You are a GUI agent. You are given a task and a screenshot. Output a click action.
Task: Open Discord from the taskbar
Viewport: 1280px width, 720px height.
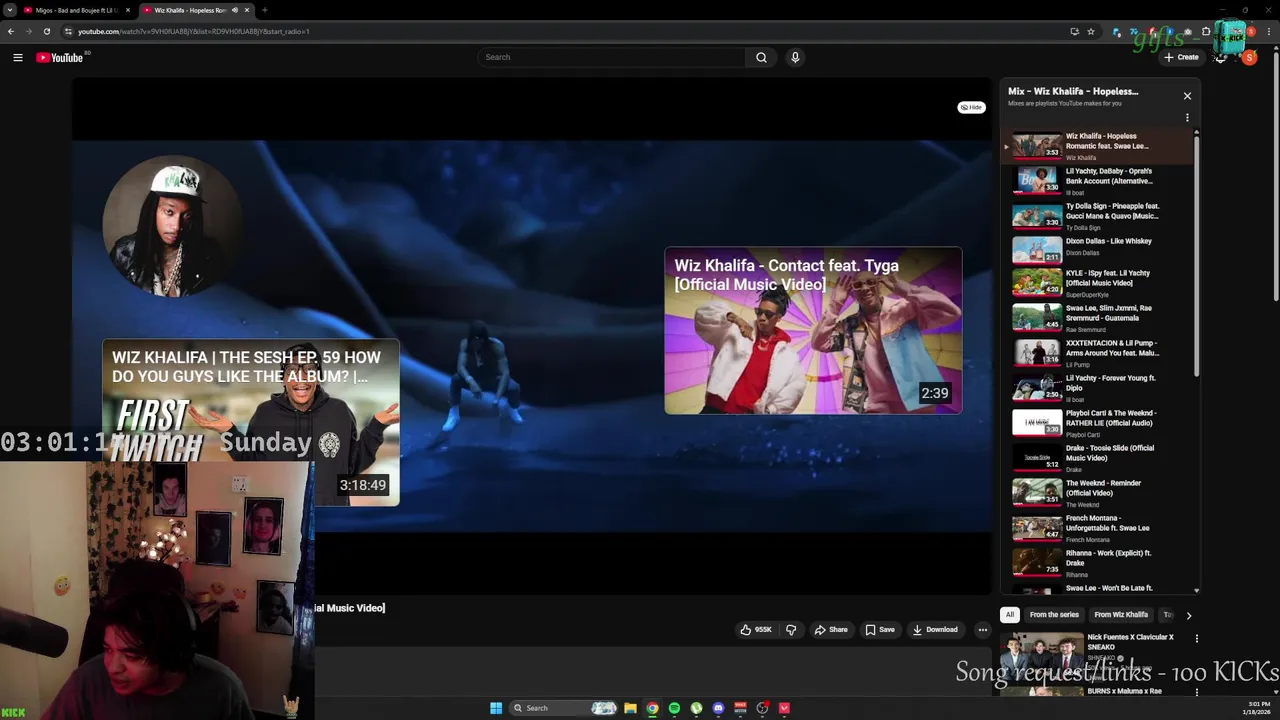pyautogui.click(x=718, y=708)
